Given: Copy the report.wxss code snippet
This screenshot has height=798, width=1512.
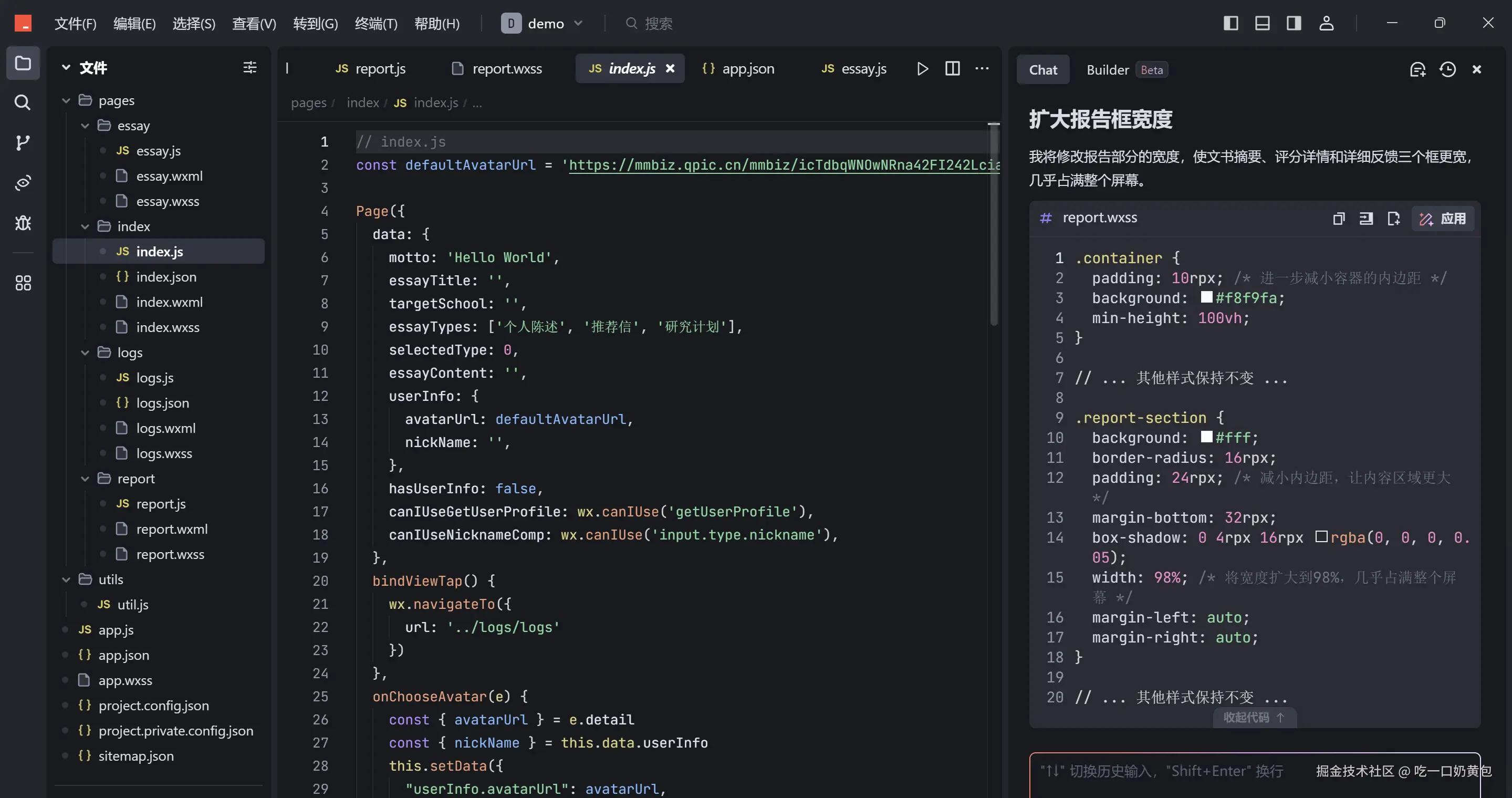Looking at the screenshot, I should click(1338, 219).
